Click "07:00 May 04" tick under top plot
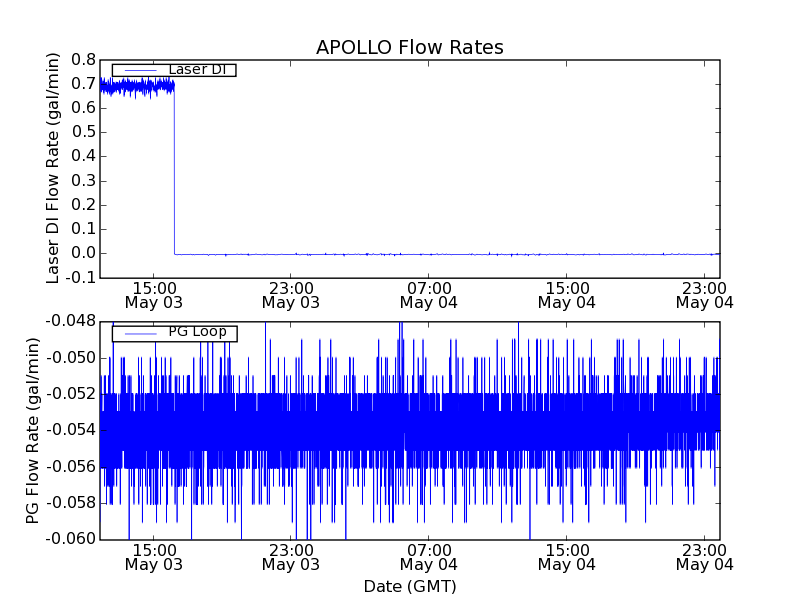Image resolution: width=800 pixels, height=600 pixels. [x=428, y=294]
